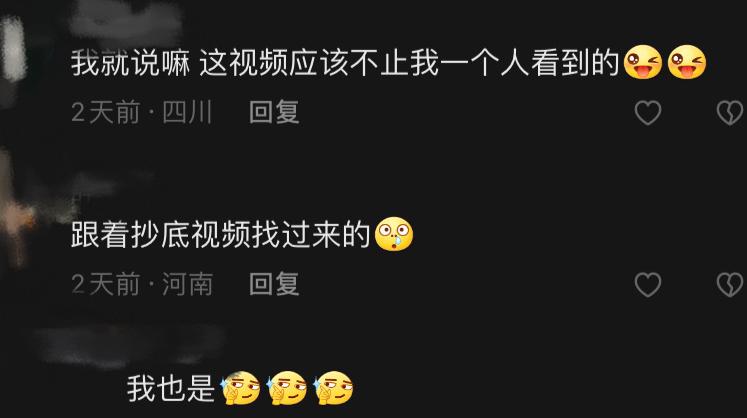Tap the wide-eyed emoji after 找过来的
The height and width of the screenshot is (418, 747).
coord(394,234)
